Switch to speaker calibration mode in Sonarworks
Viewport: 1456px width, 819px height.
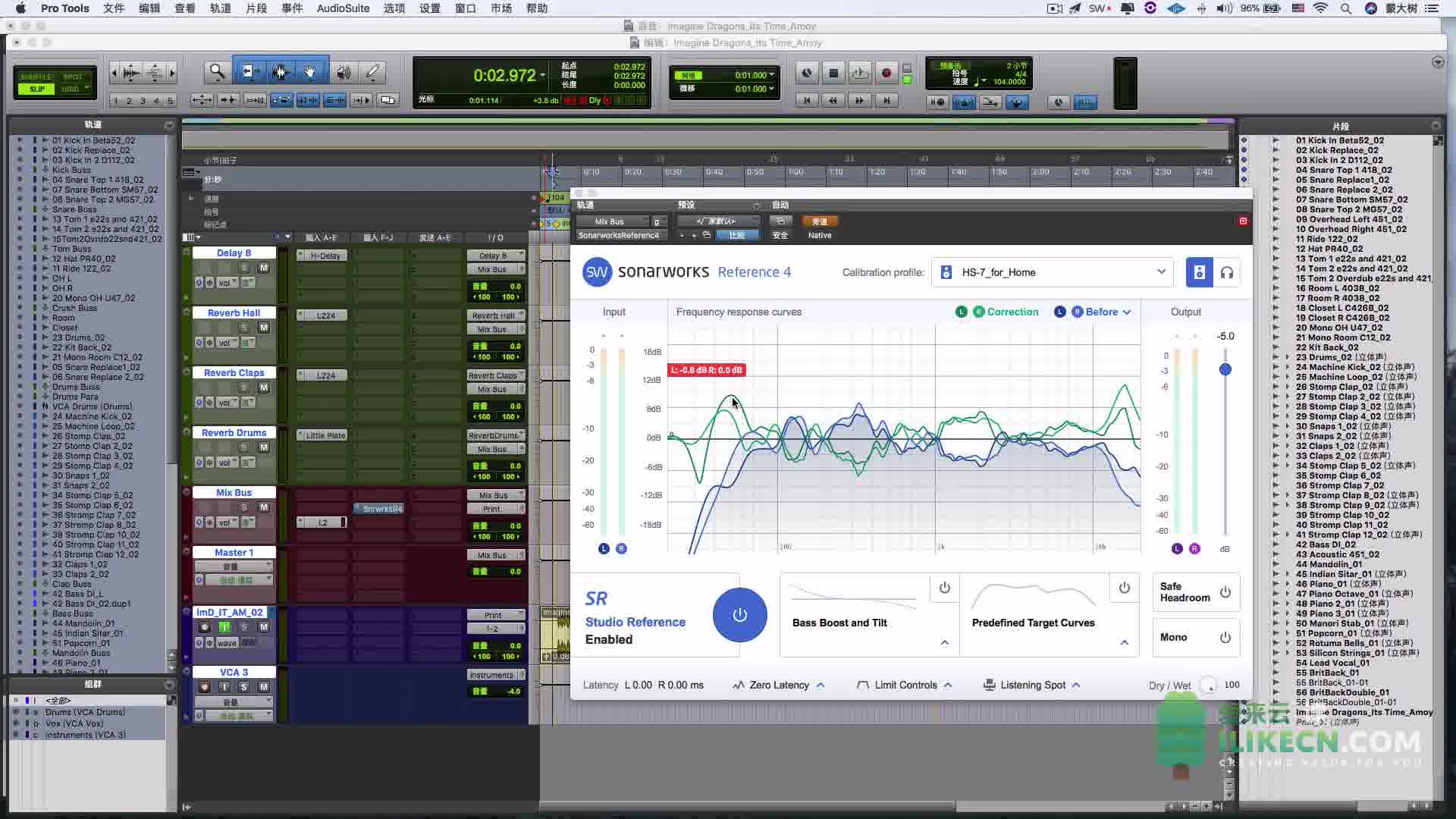1199,272
